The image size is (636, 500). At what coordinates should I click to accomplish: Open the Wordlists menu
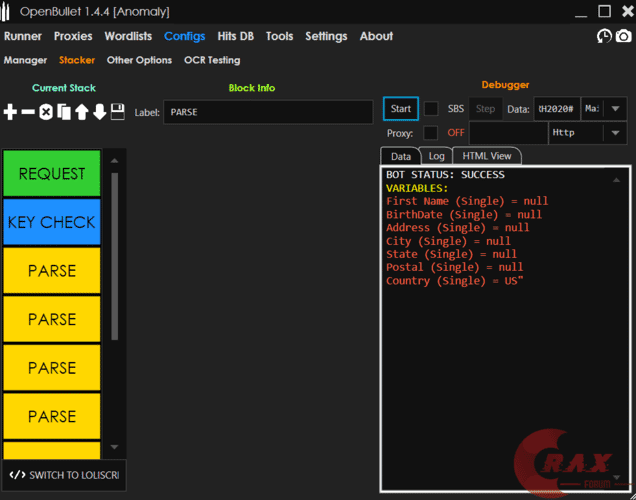click(128, 36)
